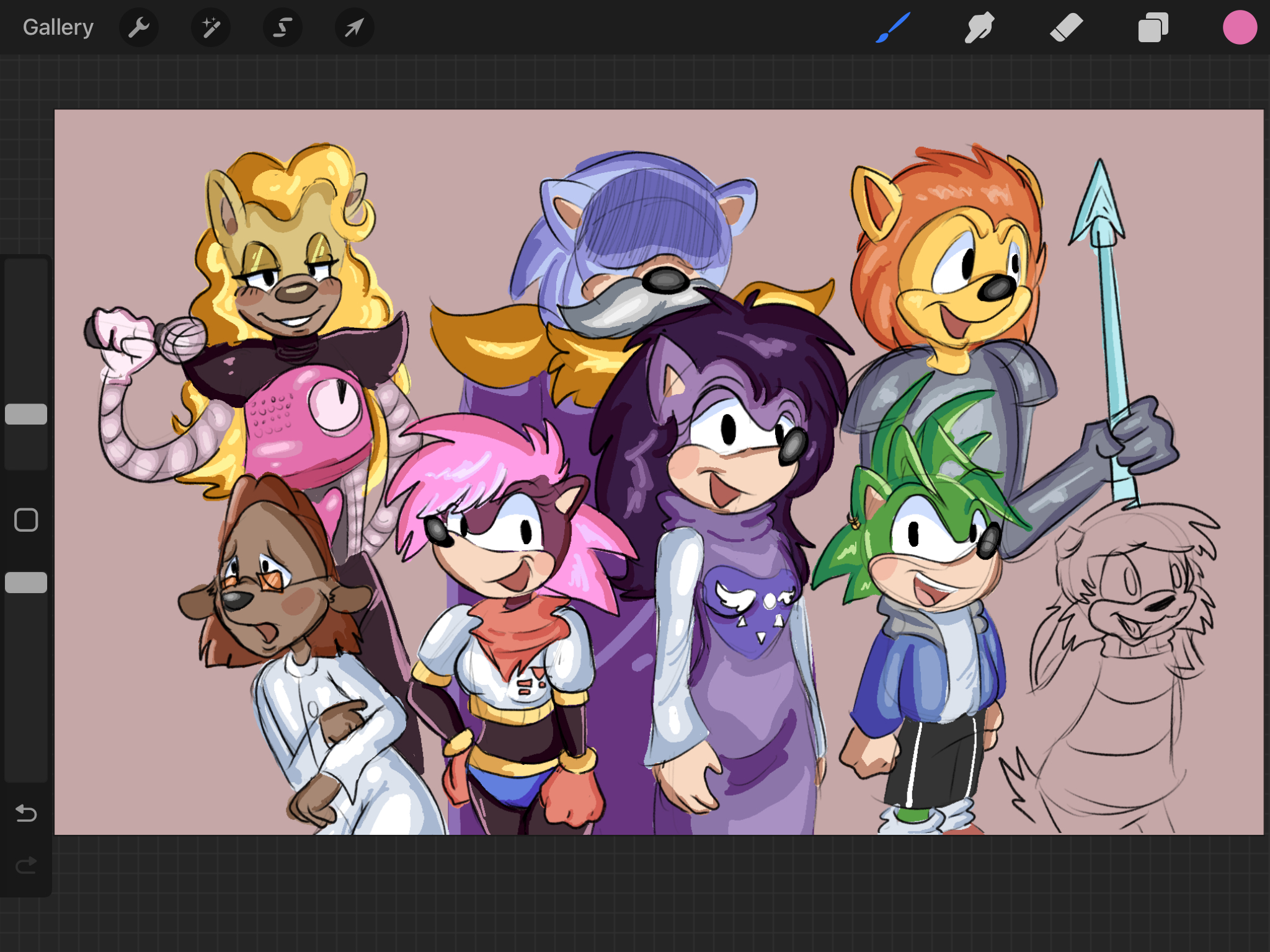Open the Actions wrench menu
The height and width of the screenshot is (952, 1270).
click(139, 27)
